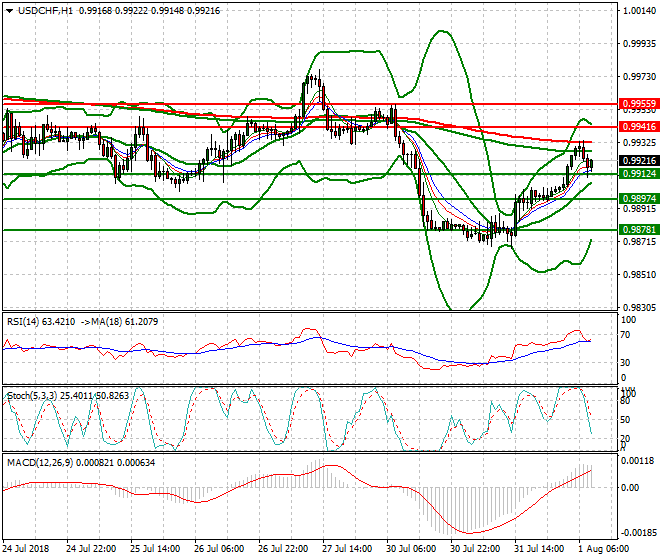This screenshot has height=560, width=660.
Task: Select the 26 Jul 22:00 time axis label
Action: coord(283,549)
